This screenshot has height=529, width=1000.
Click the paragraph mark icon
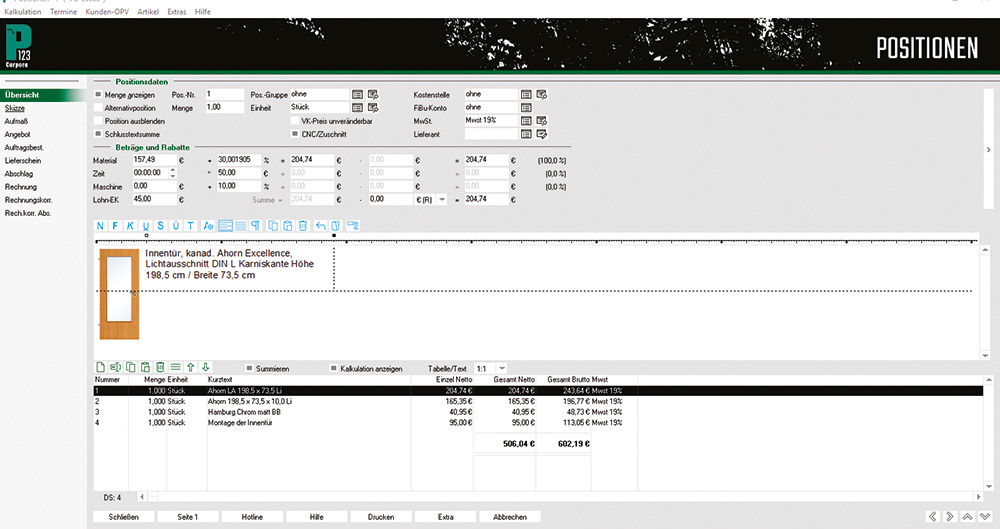tap(255, 225)
